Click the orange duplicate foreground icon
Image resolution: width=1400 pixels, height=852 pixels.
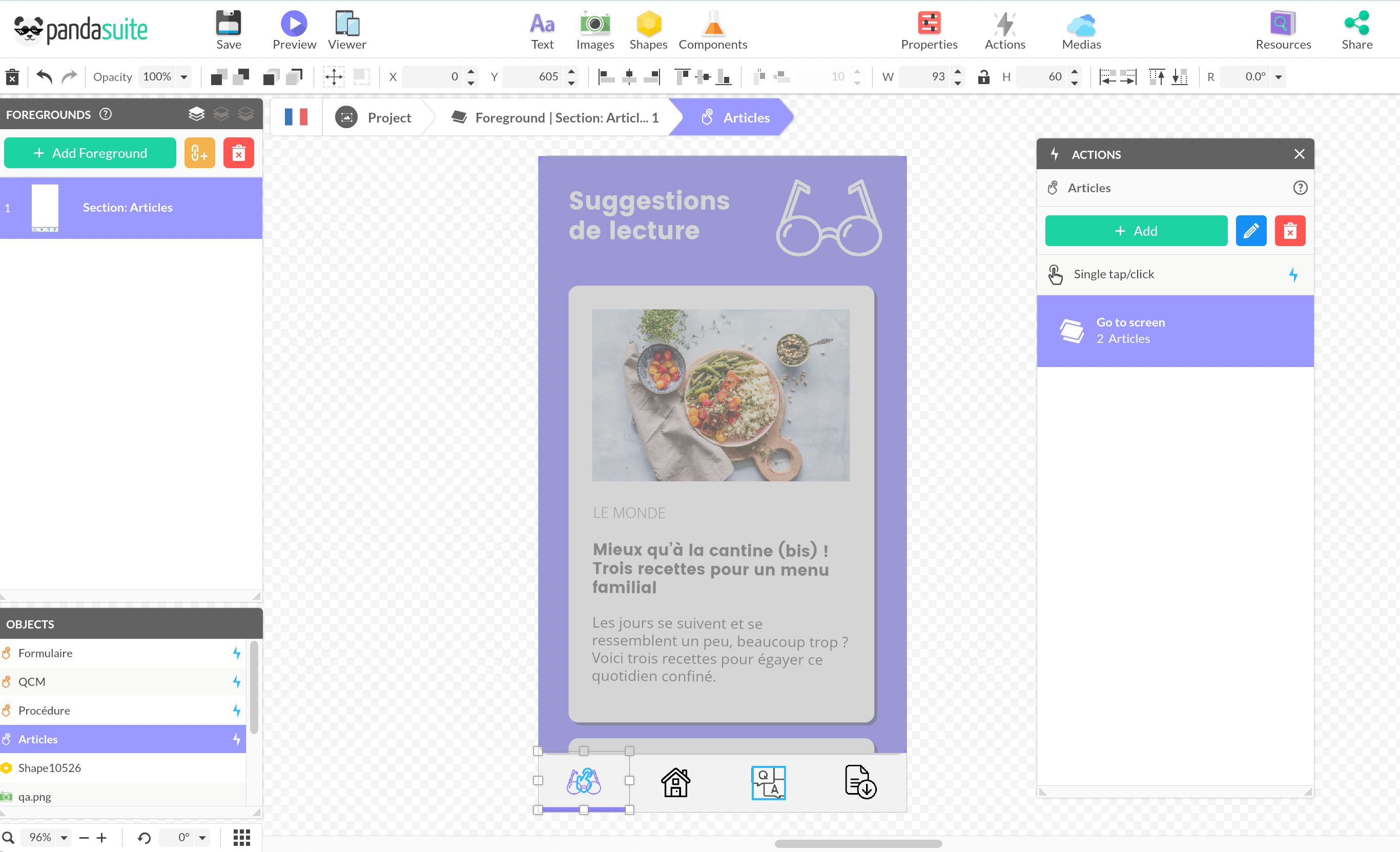click(x=199, y=153)
